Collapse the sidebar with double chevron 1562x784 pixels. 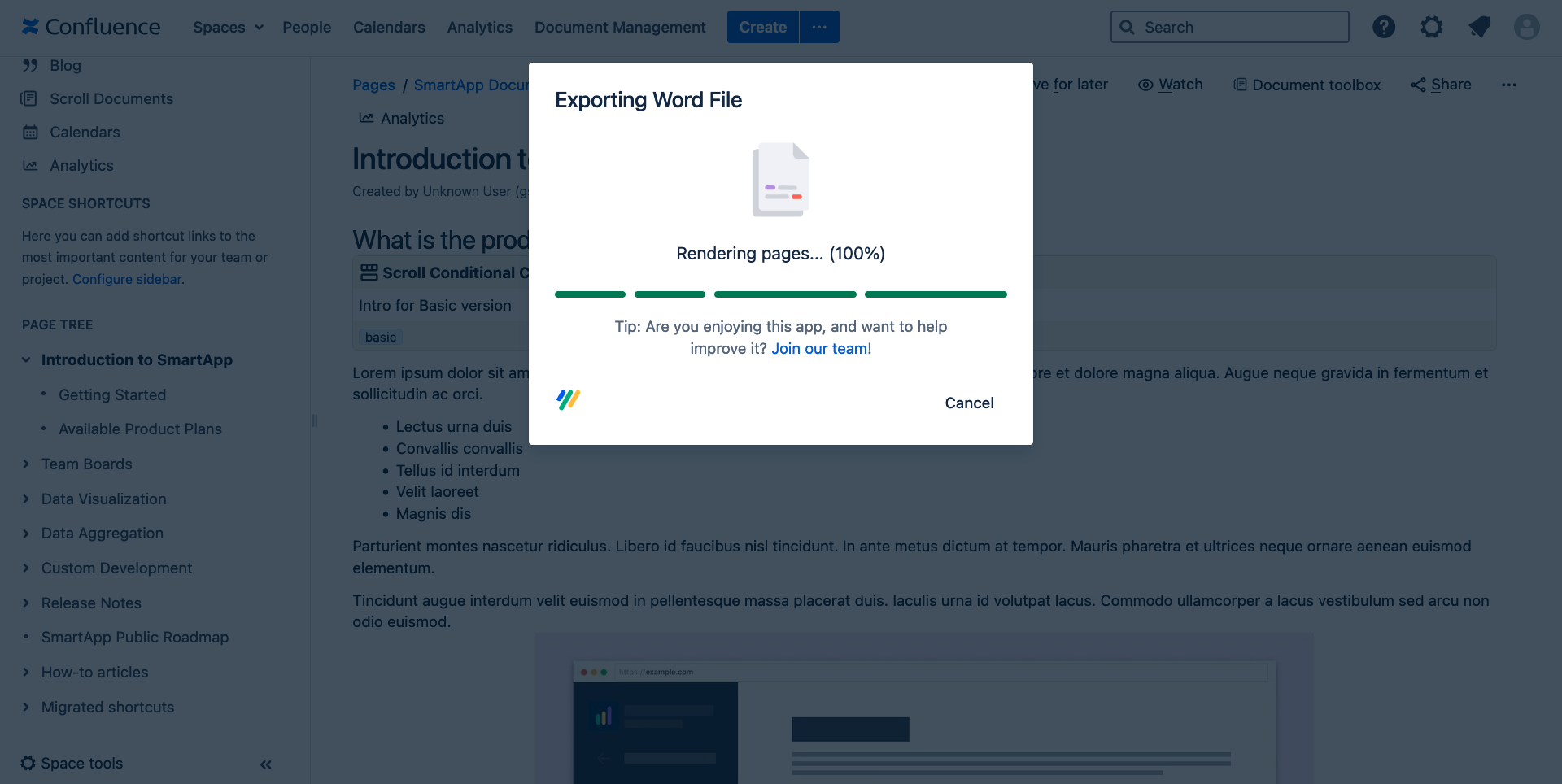(x=266, y=764)
